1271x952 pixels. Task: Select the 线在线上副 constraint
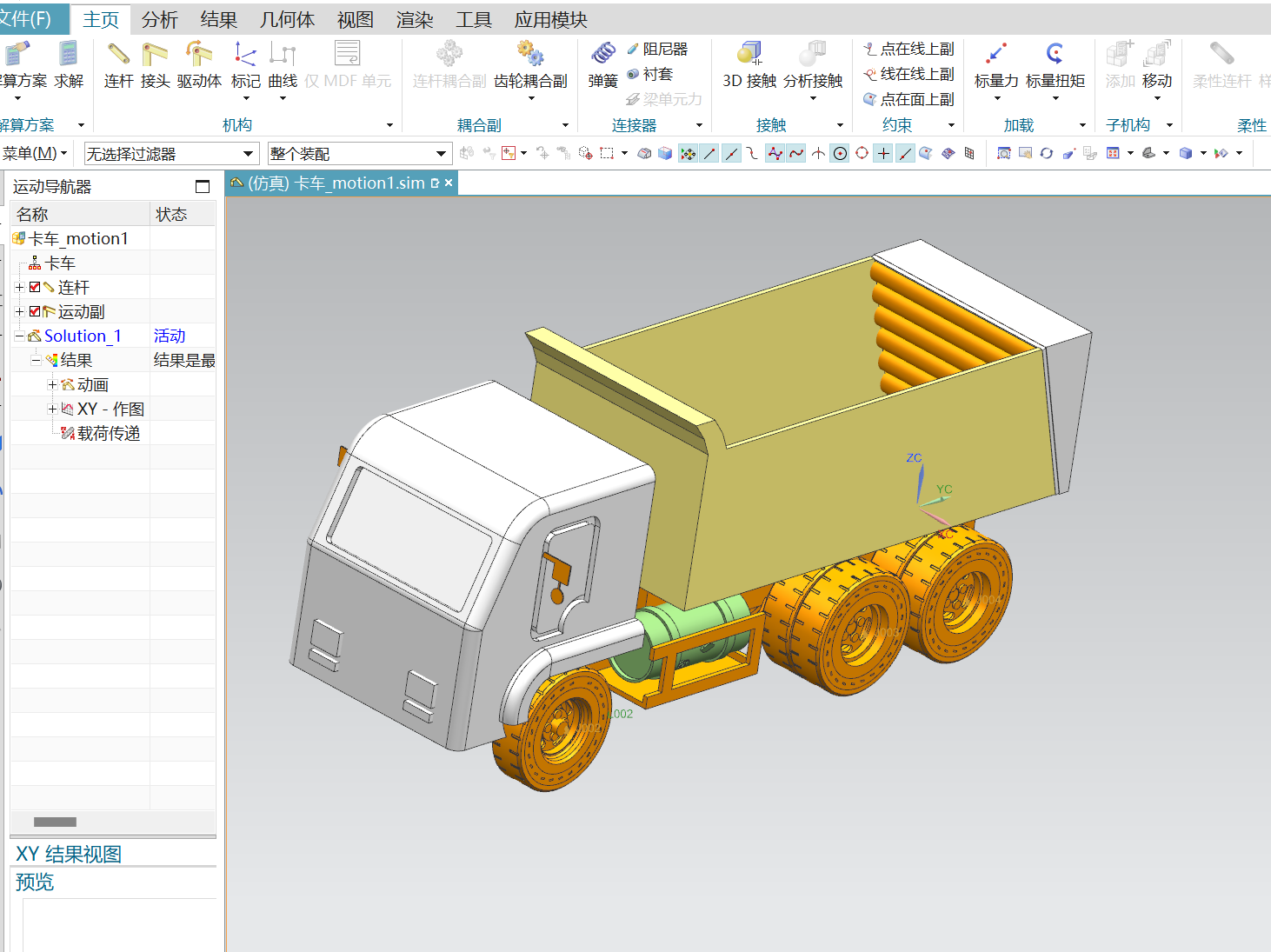pyautogui.click(x=908, y=74)
